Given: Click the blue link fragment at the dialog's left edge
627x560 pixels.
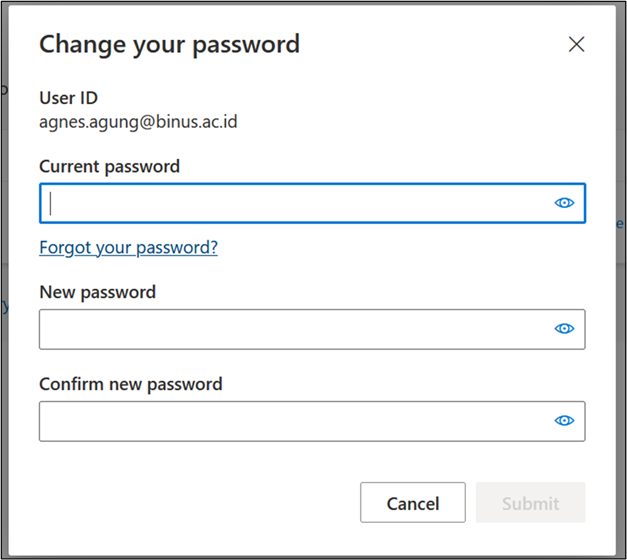Looking at the screenshot, I should [x=5, y=306].
